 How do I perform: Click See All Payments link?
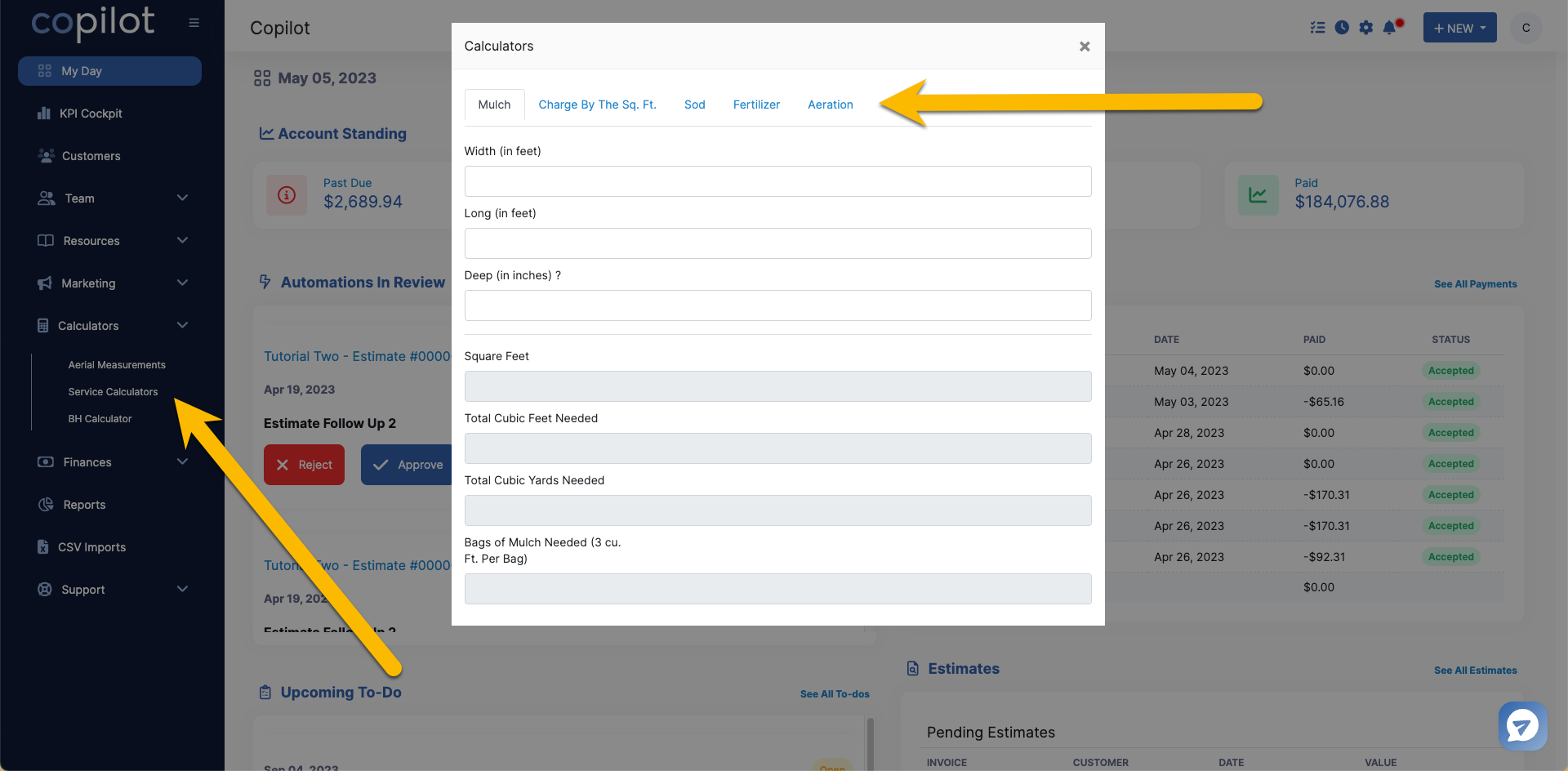coord(1475,284)
